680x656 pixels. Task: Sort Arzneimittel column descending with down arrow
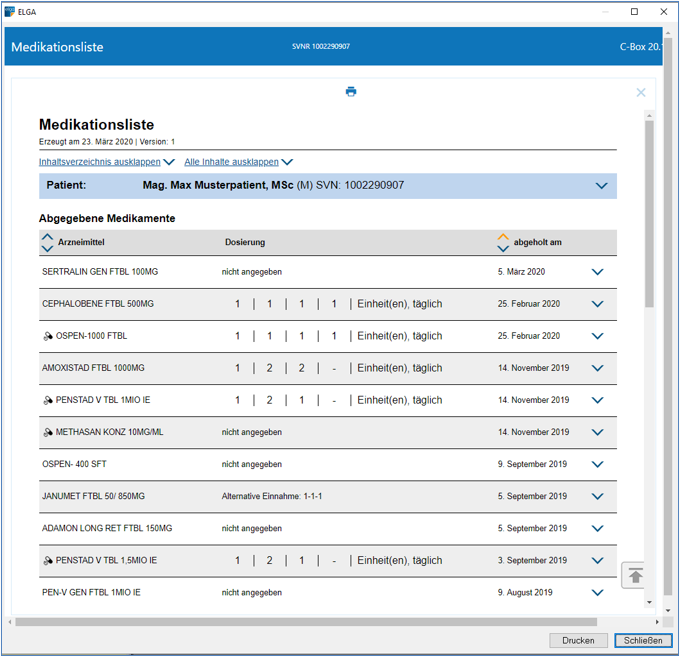pos(47,248)
